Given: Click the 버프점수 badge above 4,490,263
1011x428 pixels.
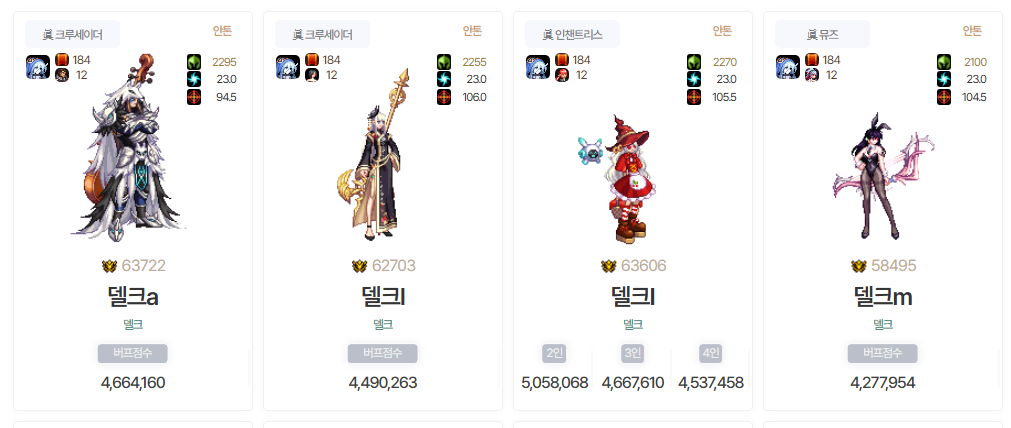Looking at the screenshot, I should pos(383,353).
